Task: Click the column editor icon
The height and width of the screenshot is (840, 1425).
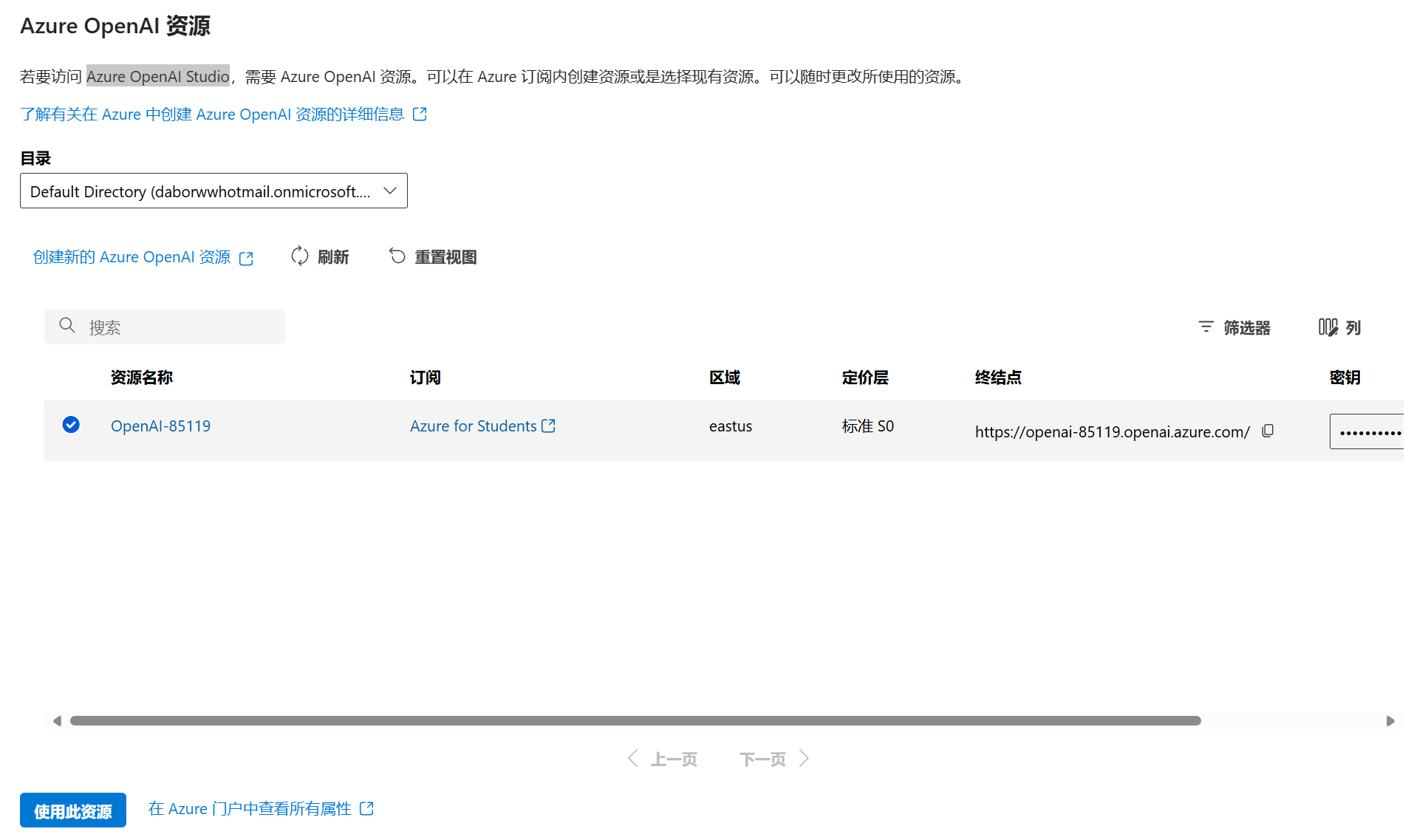Action: (x=1328, y=327)
